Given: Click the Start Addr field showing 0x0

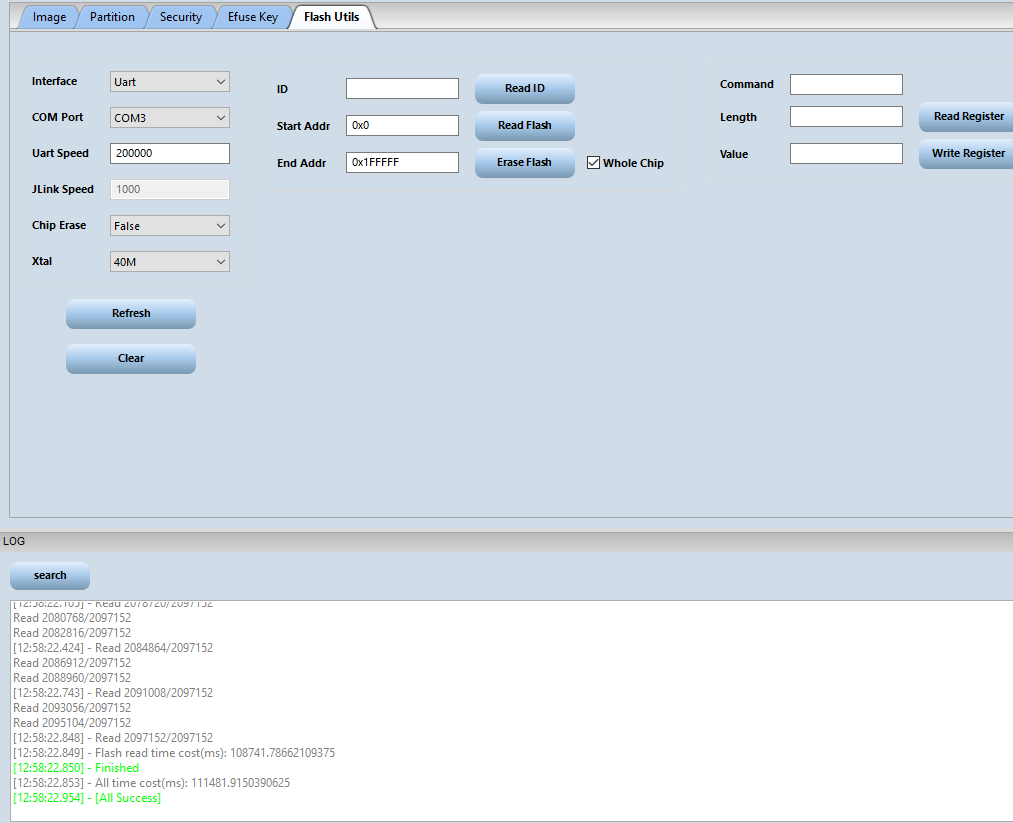Looking at the screenshot, I should coord(402,125).
